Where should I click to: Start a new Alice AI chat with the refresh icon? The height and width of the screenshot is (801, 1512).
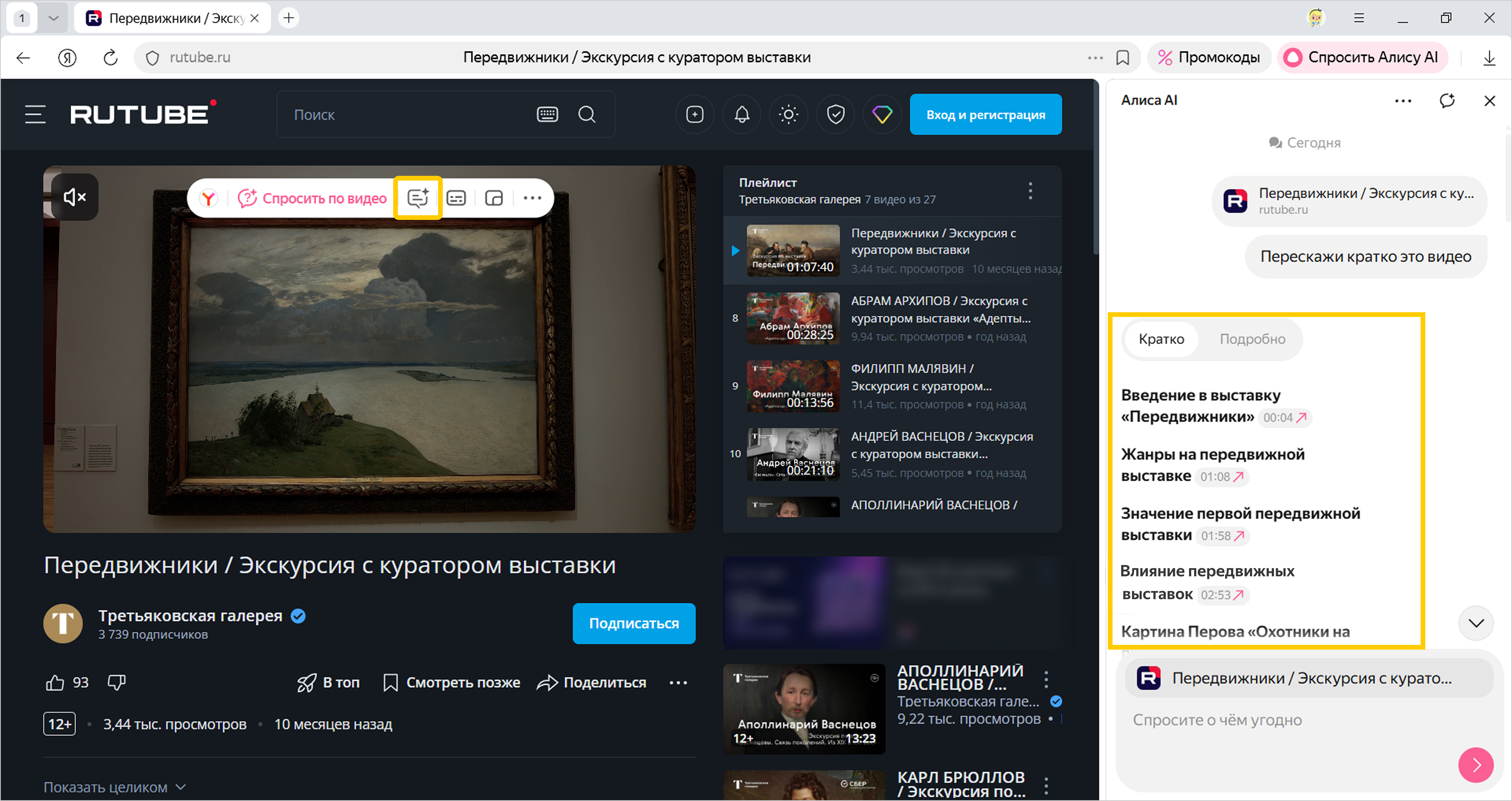click(1447, 100)
